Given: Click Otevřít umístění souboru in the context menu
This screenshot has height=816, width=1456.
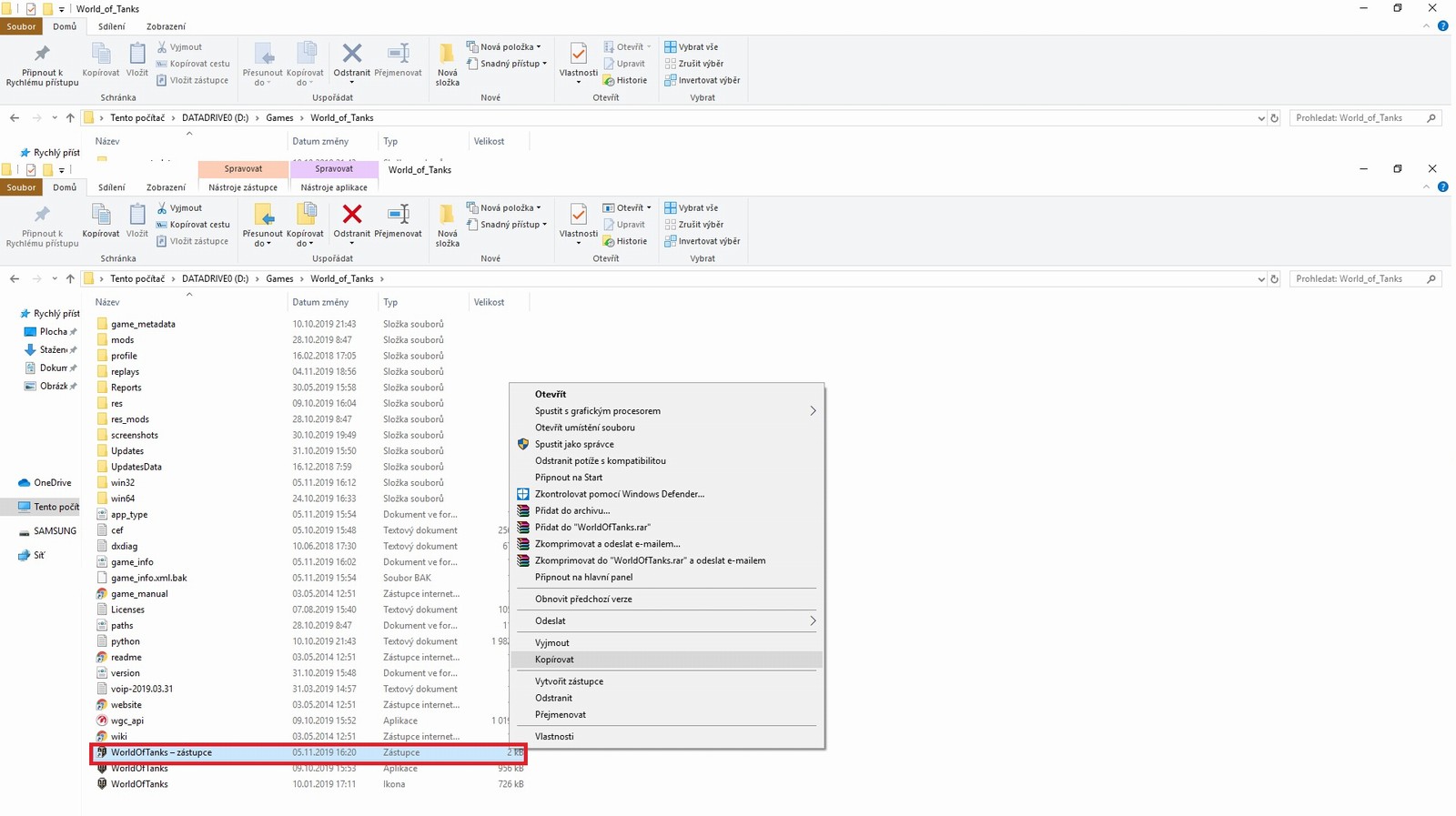Looking at the screenshot, I should 584,428.
